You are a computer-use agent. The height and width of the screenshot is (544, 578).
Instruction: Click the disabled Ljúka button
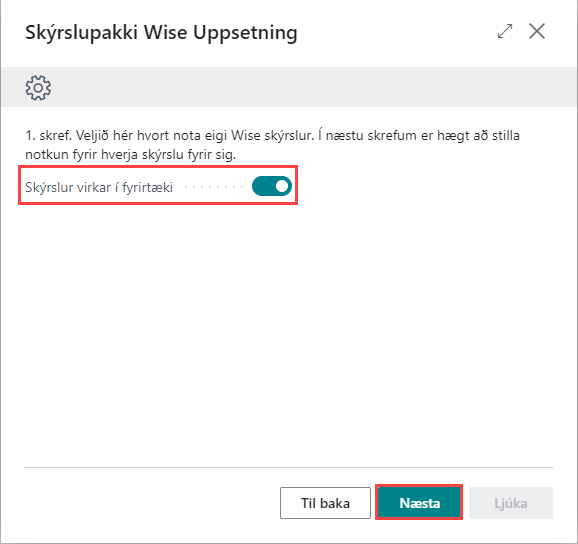point(511,503)
